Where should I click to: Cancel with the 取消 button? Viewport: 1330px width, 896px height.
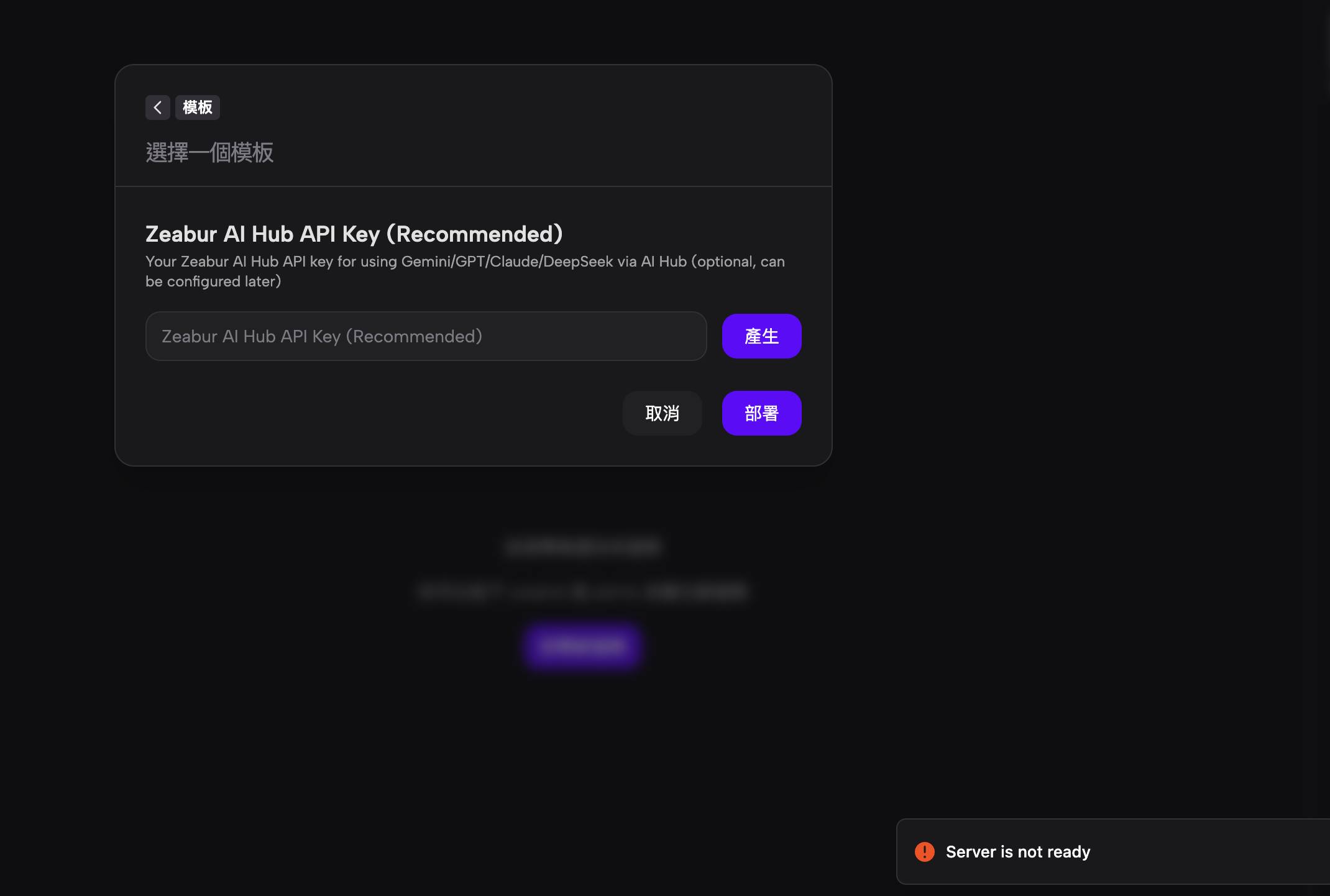point(662,413)
